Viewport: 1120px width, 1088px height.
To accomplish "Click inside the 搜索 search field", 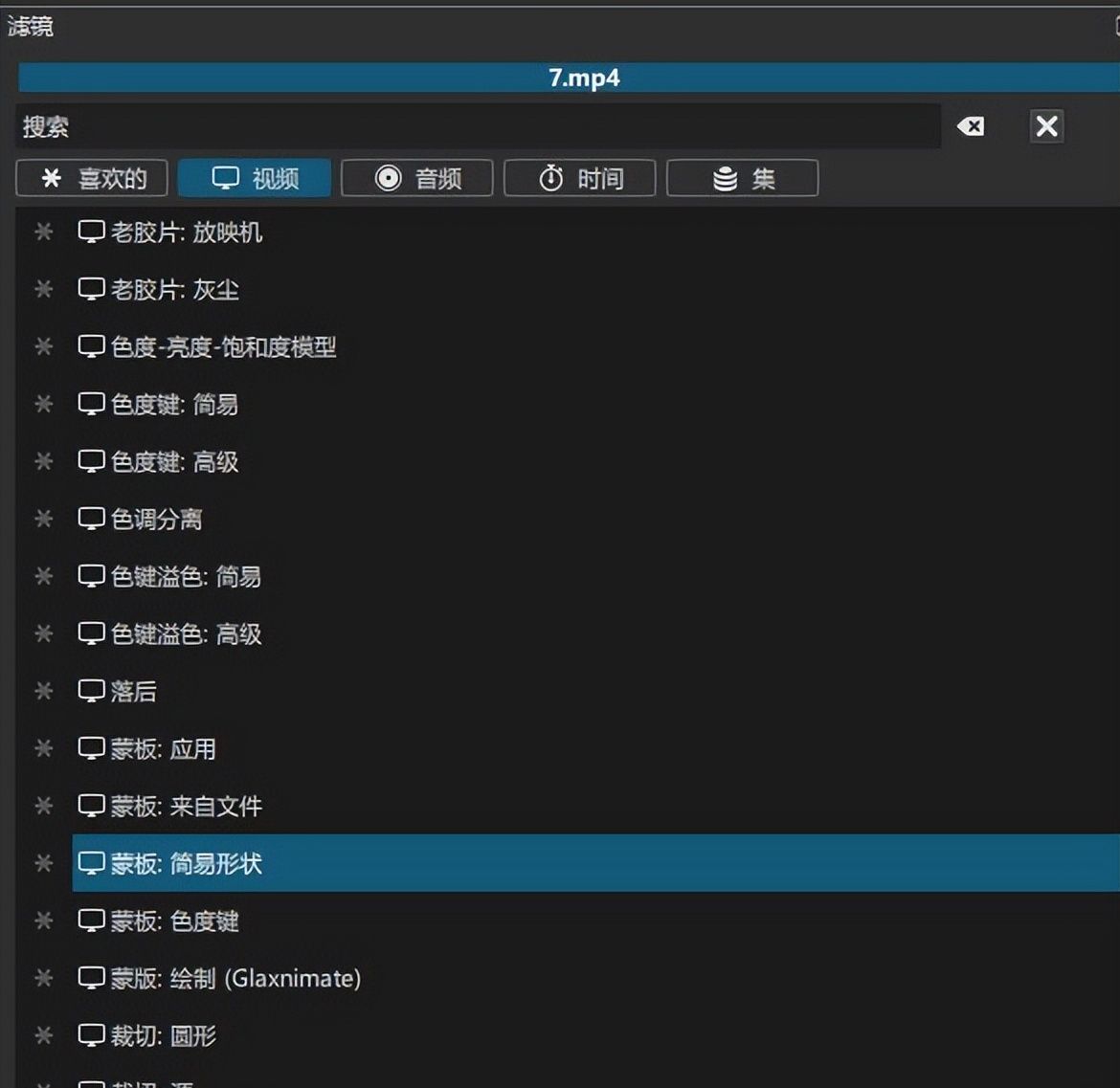I will (x=383, y=125).
